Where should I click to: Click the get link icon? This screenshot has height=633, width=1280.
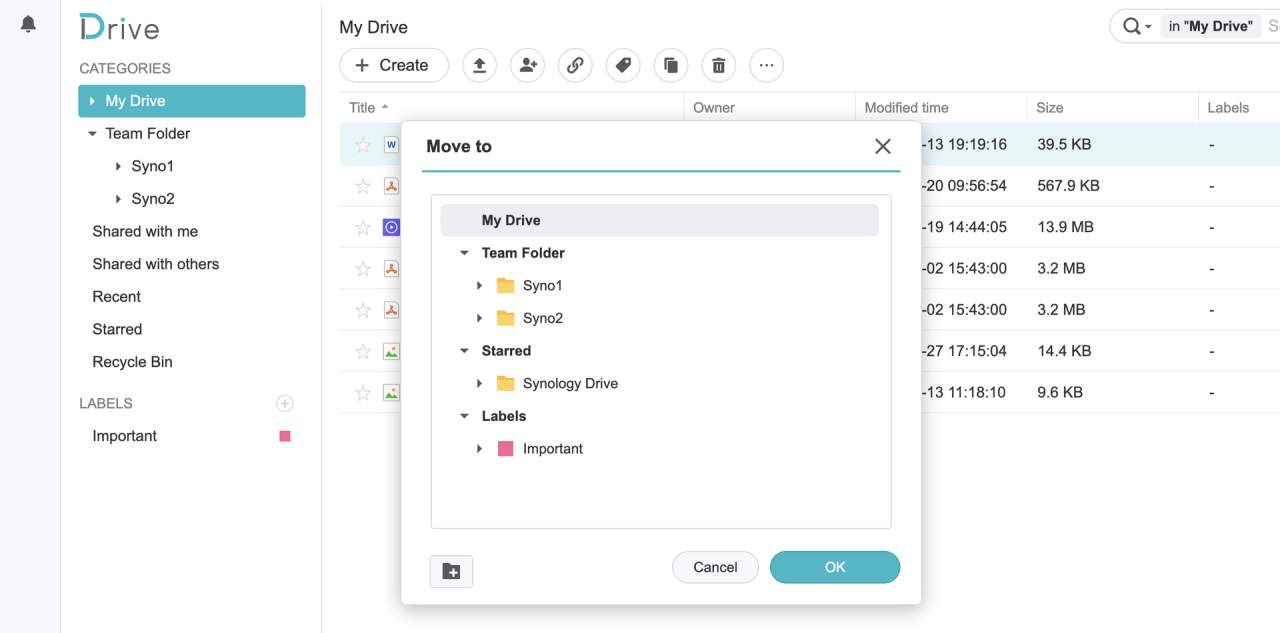click(575, 66)
